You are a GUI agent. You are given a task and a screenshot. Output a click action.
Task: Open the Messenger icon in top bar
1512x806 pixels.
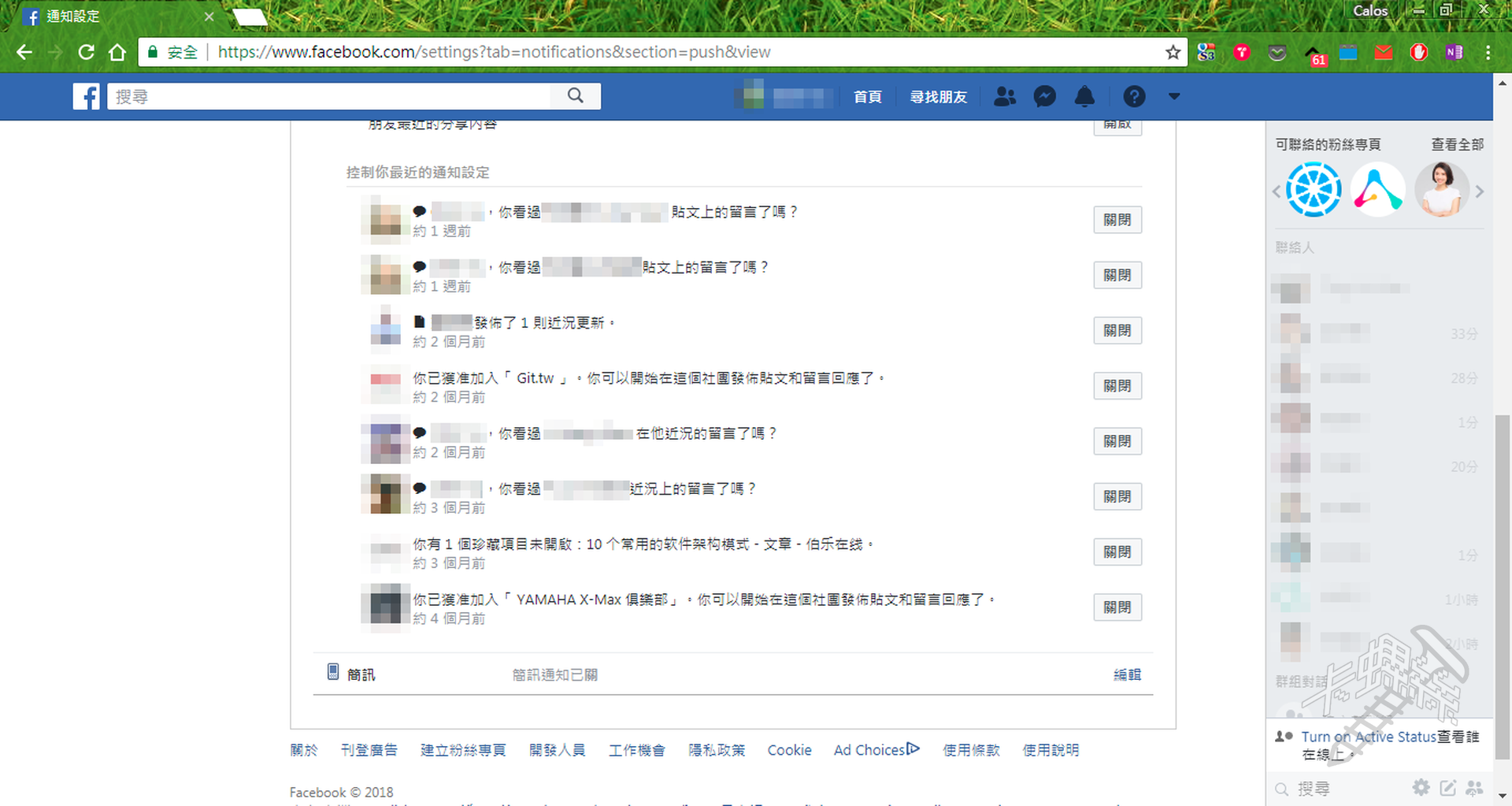[1044, 96]
